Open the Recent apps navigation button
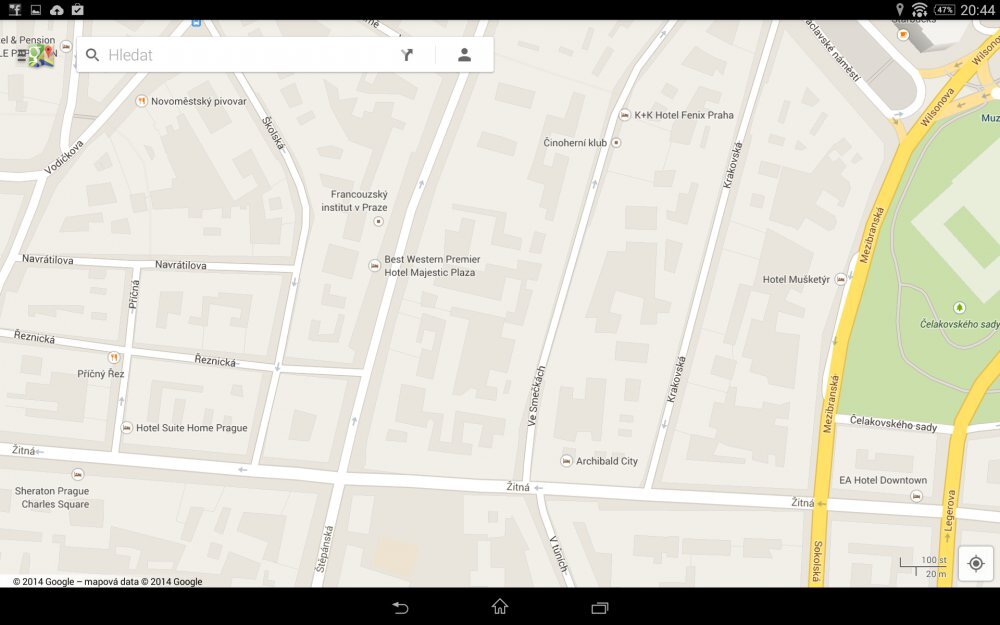The width and height of the screenshot is (1000, 625). tap(598, 607)
